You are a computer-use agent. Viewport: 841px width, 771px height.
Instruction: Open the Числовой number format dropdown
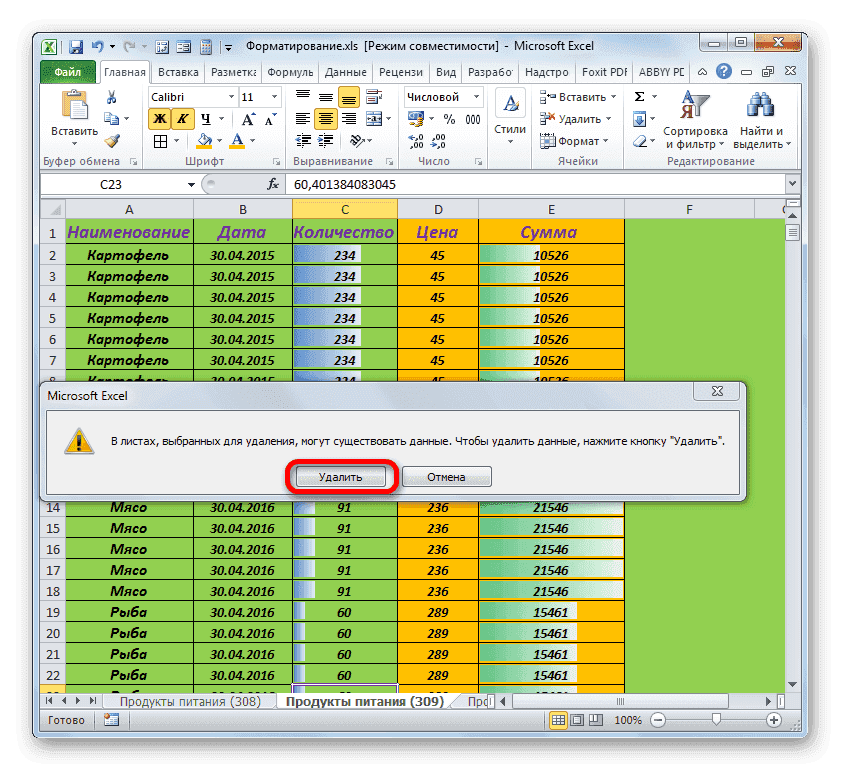[x=476, y=96]
